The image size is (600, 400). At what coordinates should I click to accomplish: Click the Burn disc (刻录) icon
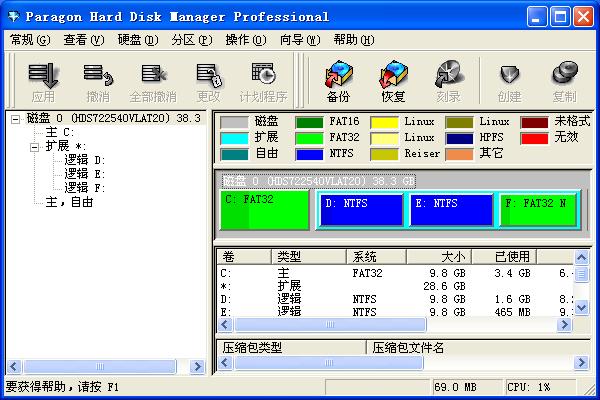(x=447, y=79)
